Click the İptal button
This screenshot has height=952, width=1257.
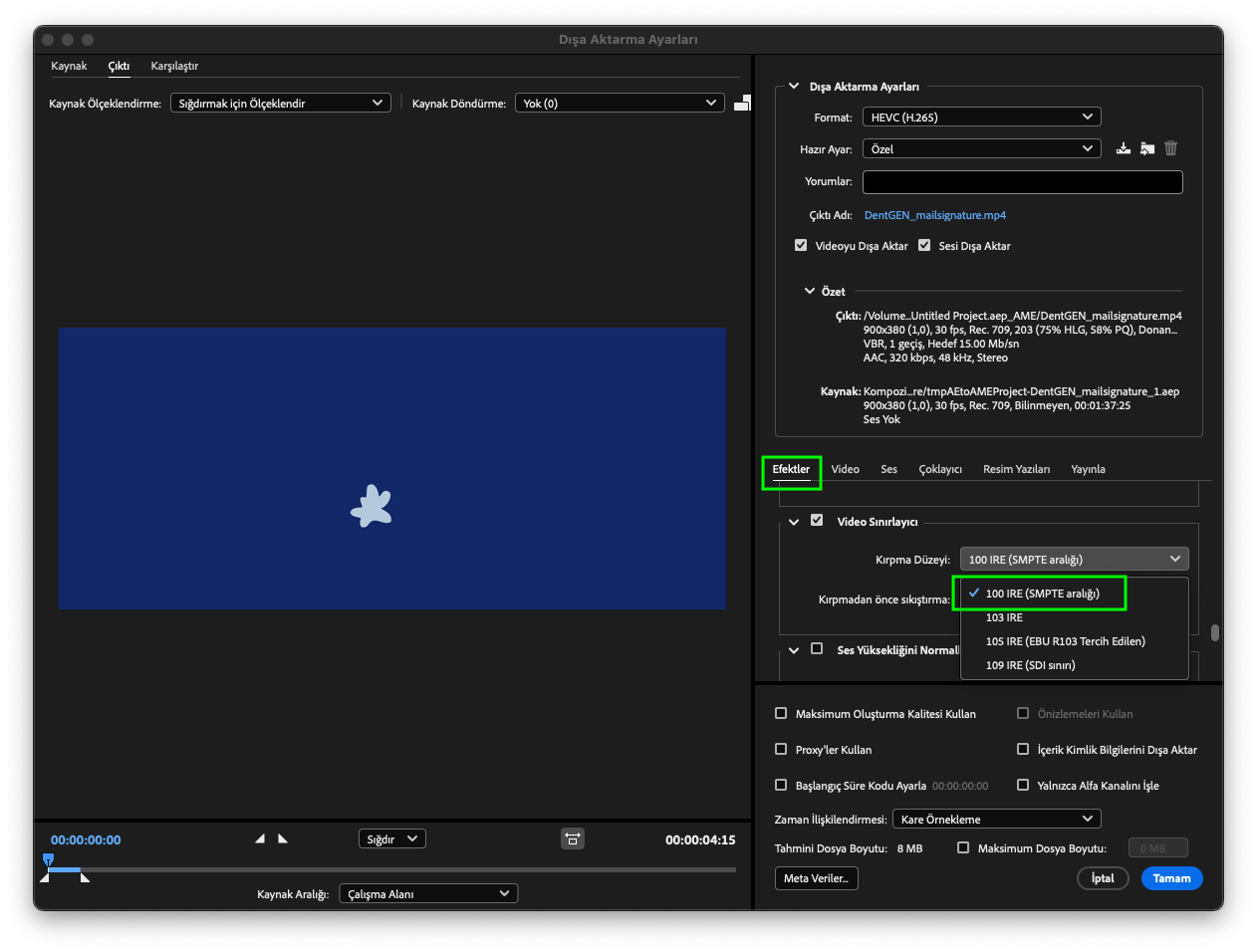pos(1103,877)
